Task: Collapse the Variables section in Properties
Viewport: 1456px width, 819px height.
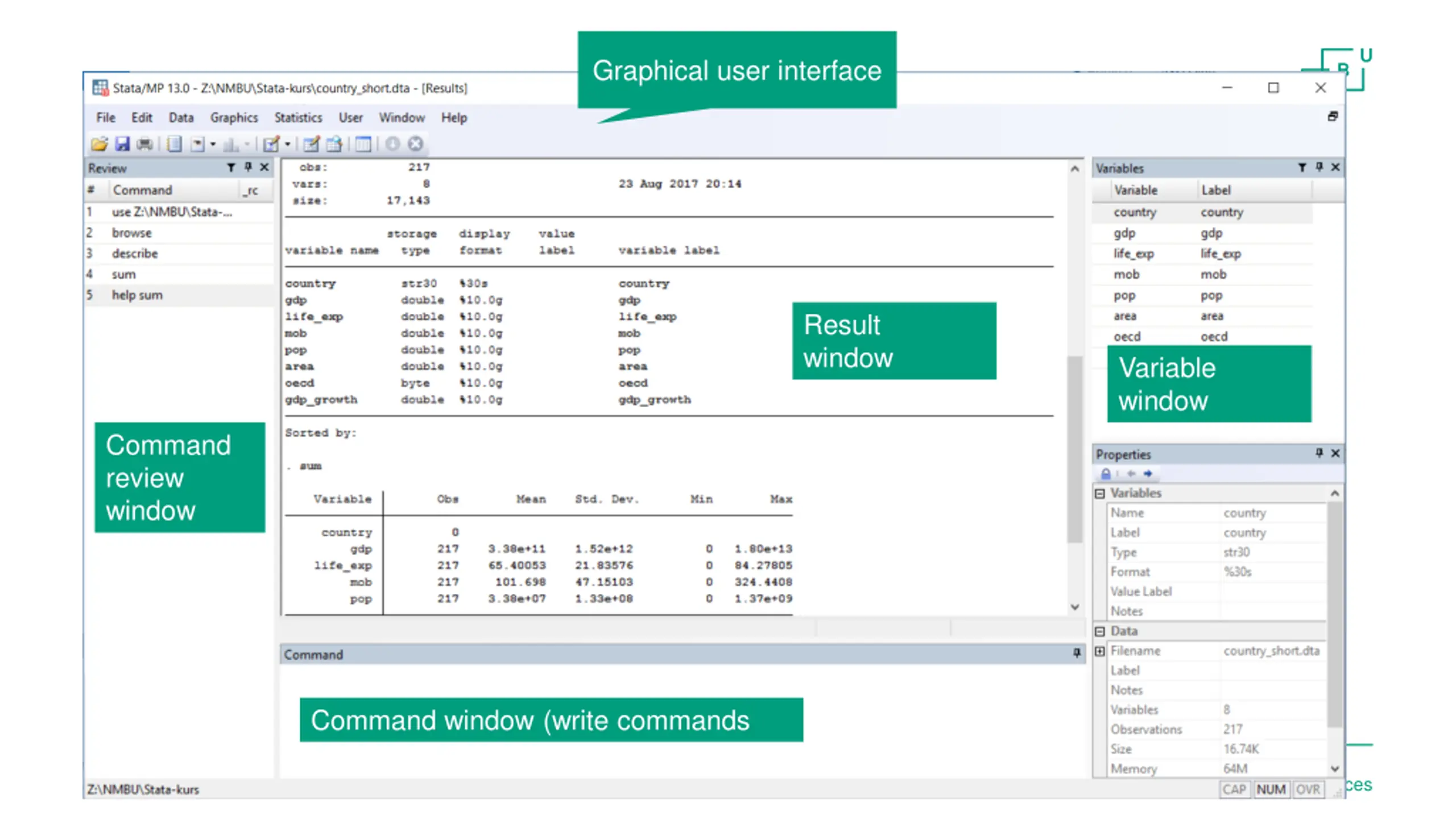Action: point(1100,494)
